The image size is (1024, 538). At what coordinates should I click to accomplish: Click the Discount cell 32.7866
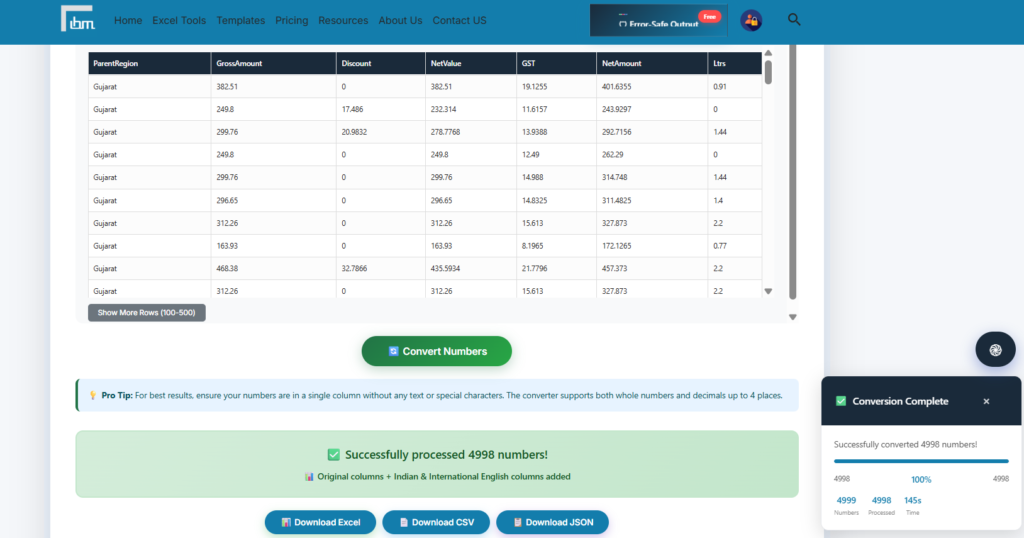tap(381, 268)
